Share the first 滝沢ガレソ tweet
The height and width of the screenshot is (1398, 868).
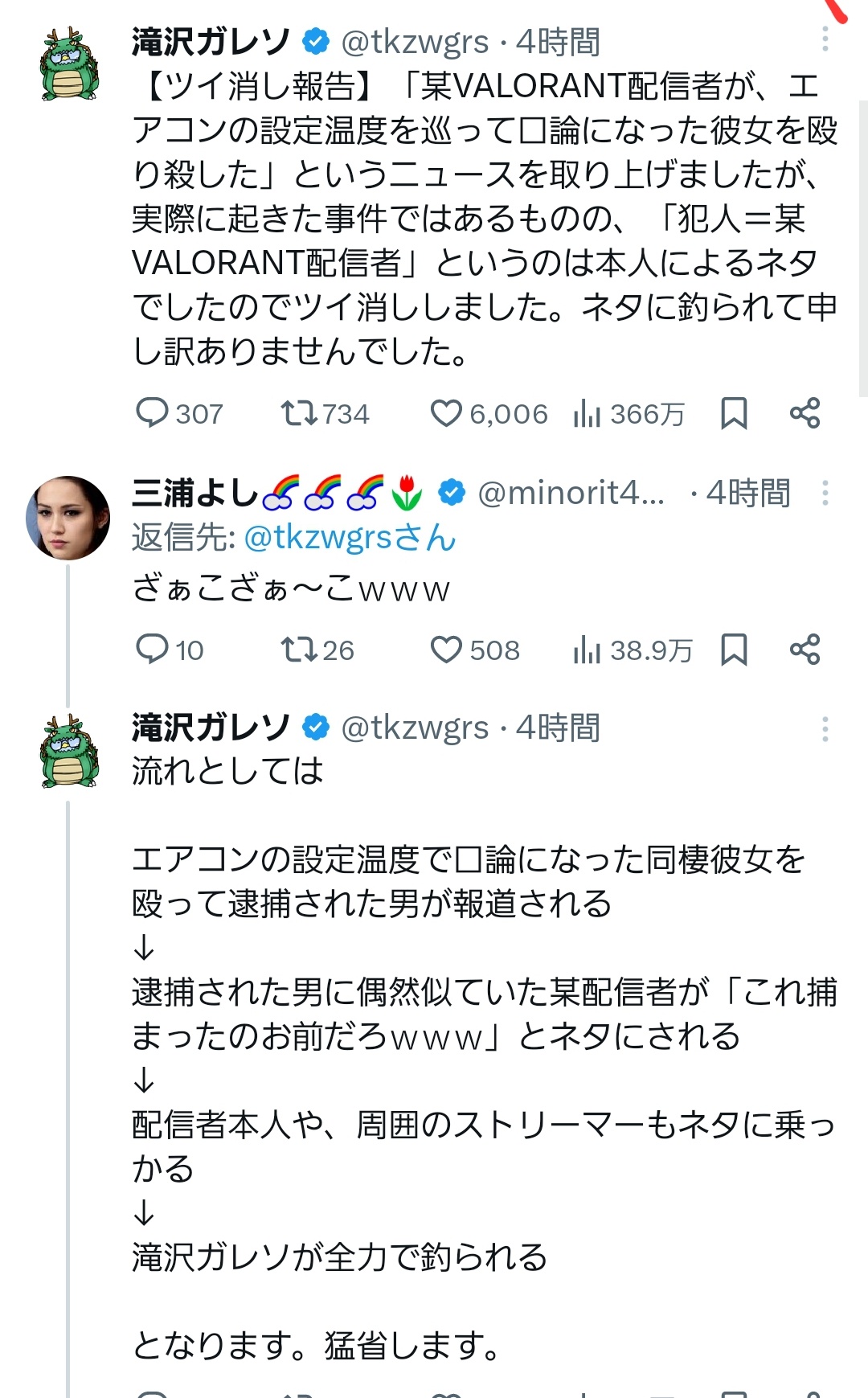tap(805, 413)
